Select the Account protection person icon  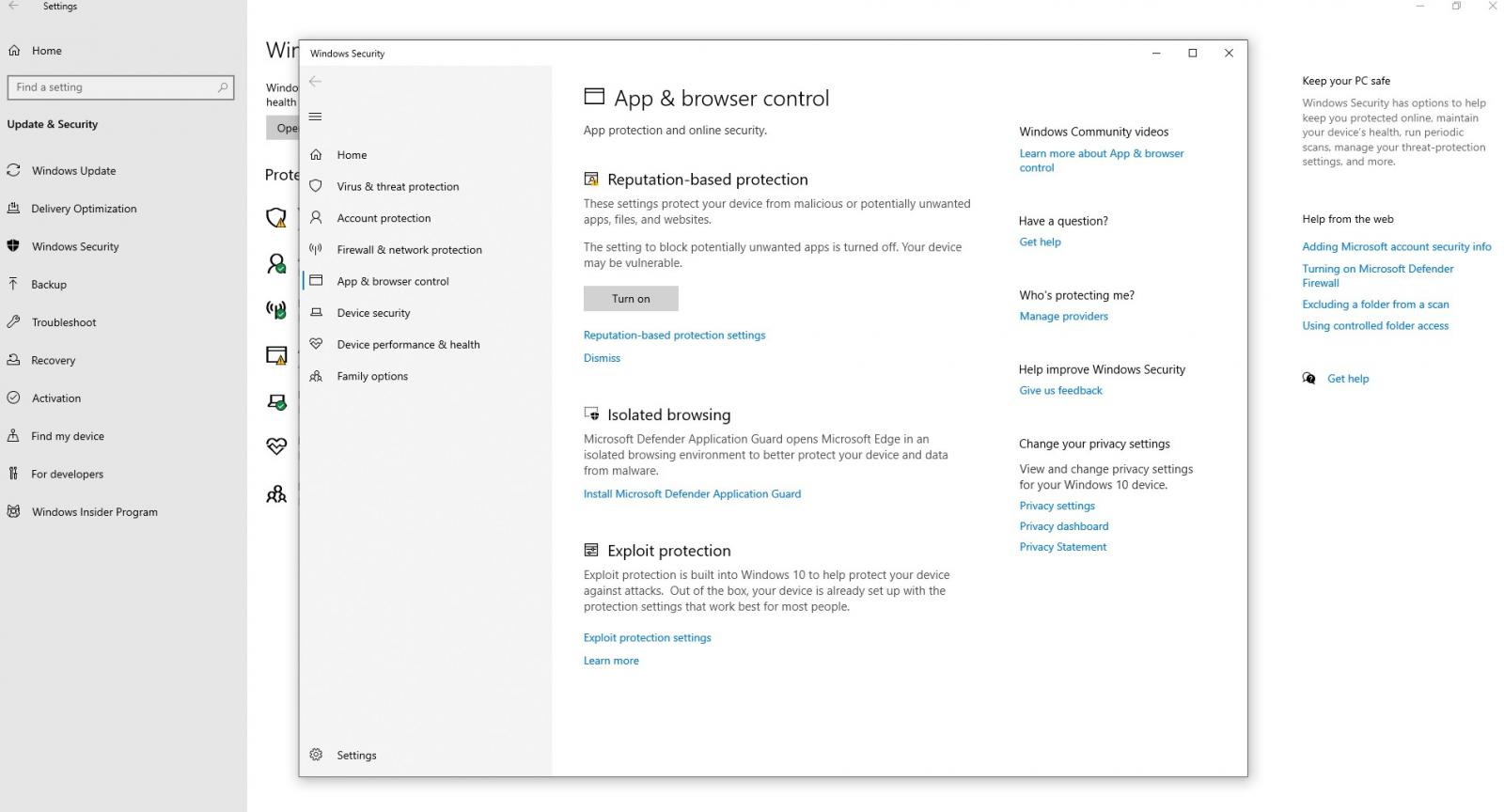click(316, 217)
